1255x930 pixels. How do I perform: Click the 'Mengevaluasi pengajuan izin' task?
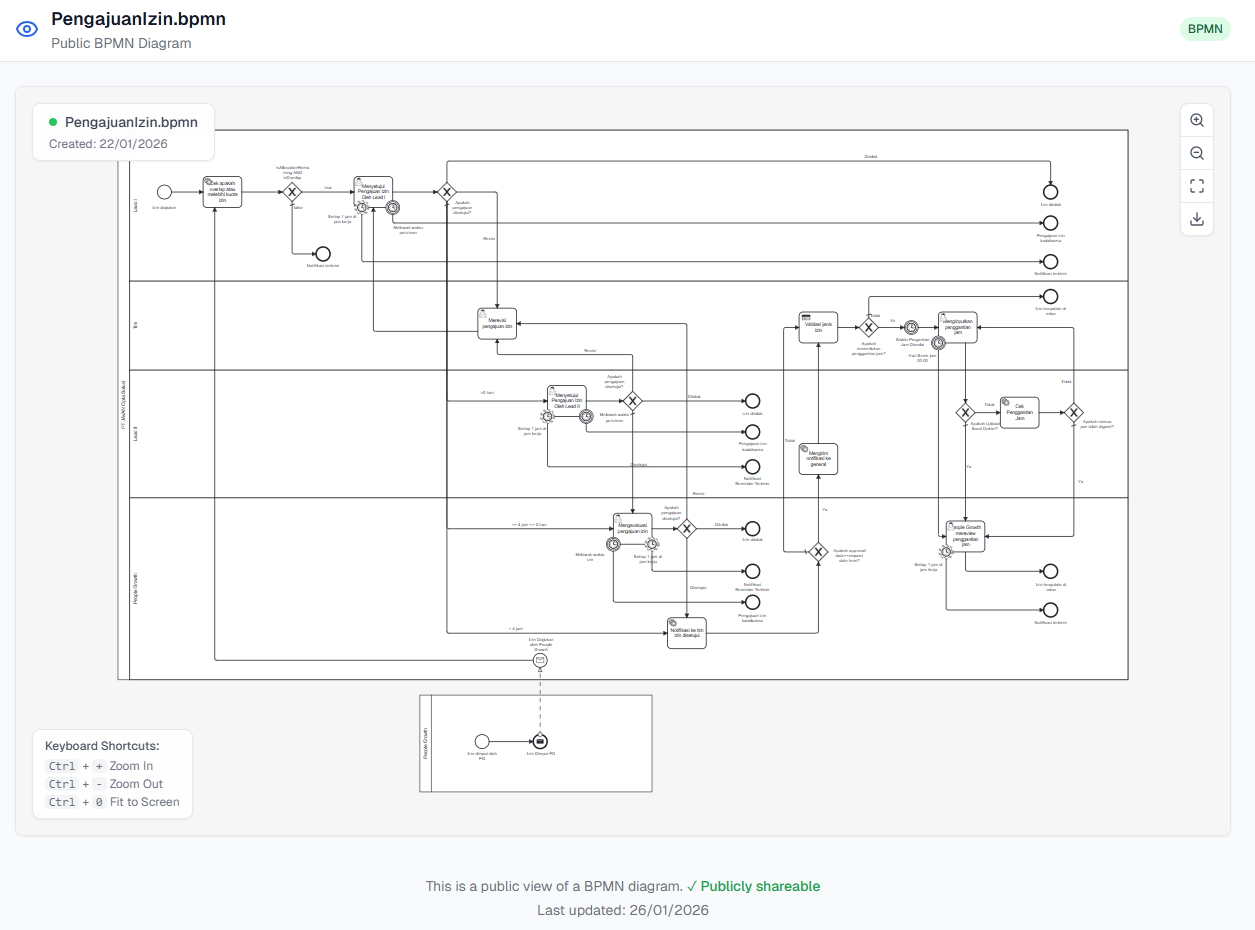pos(632,529)
